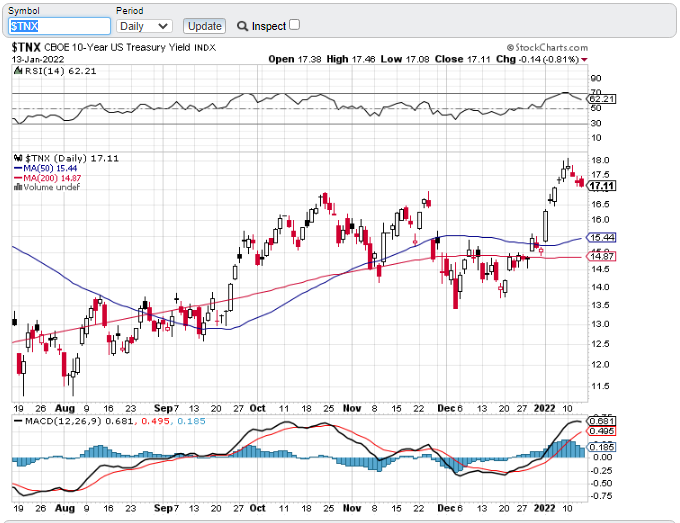This screenshot has width=680, height=523.
Task: Open the Period dropdown set to Daily
Action: pos(144,26)
